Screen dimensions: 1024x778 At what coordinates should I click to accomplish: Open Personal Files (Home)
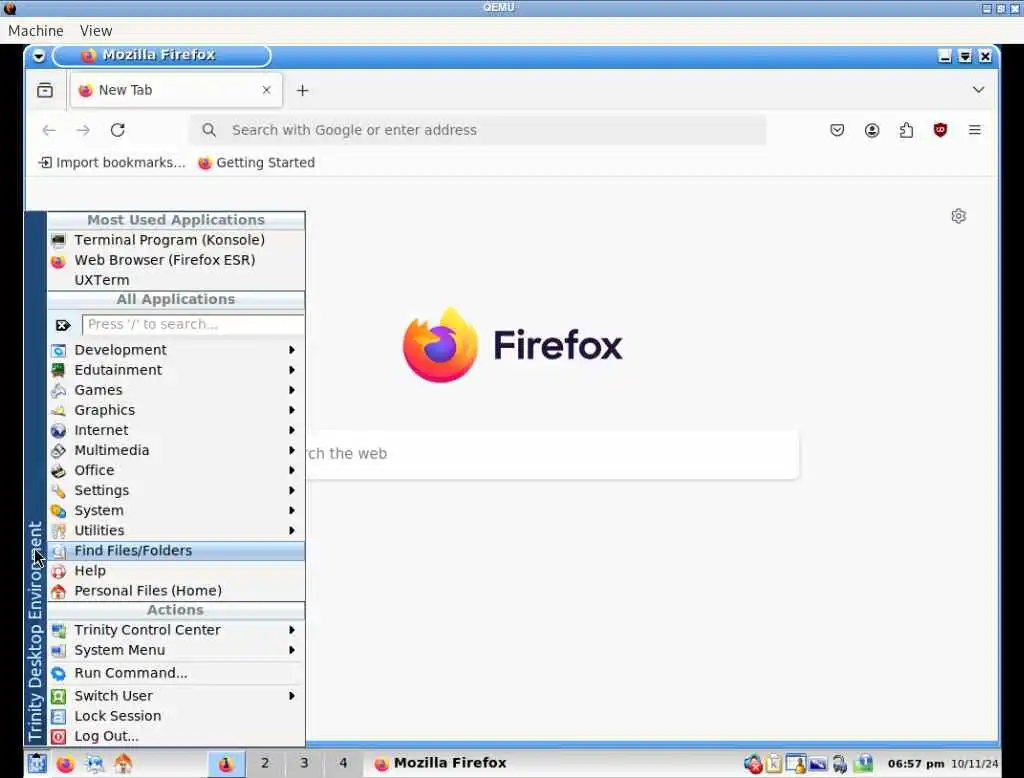coord(176,591)
